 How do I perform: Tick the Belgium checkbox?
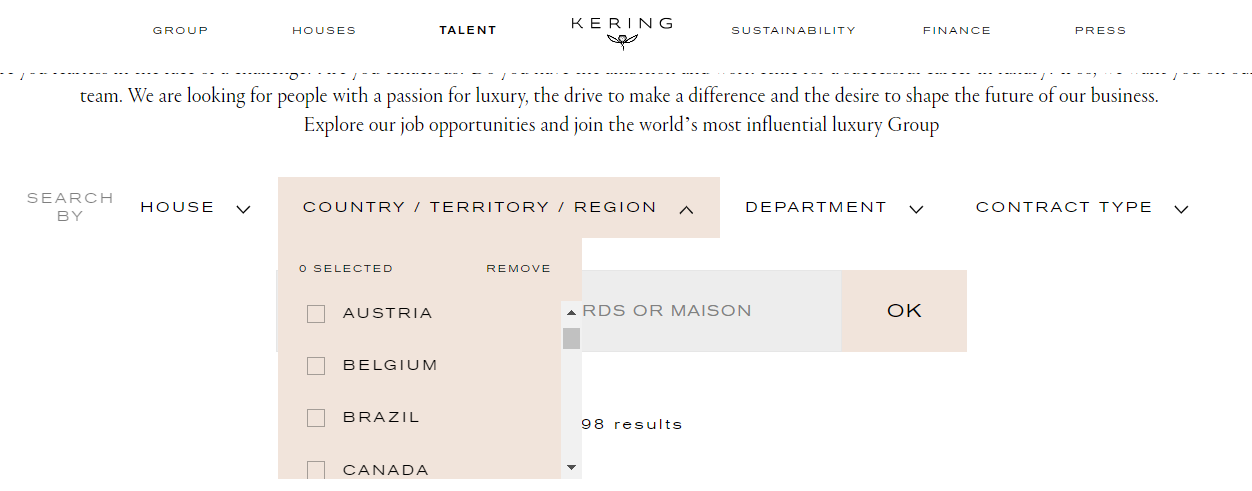tap(316, 366)
